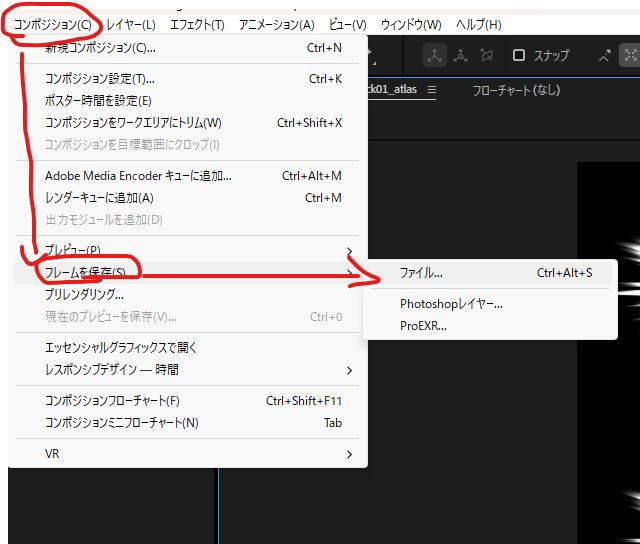Select ProEXR... from the submenu
Image resolution: width=640 pixels, height=544 pixels.
pyautogui.click(x=423, y=326)
